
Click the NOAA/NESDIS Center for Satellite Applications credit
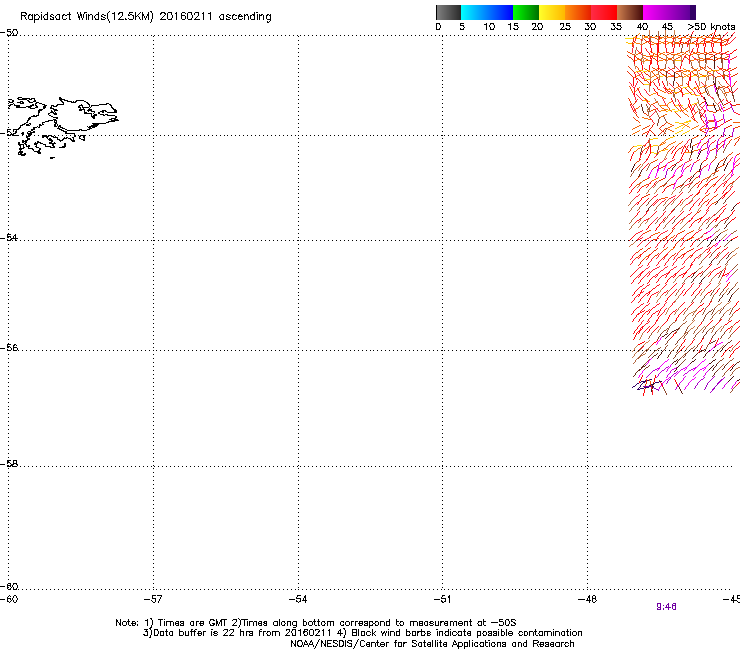[x=432, y=644]
